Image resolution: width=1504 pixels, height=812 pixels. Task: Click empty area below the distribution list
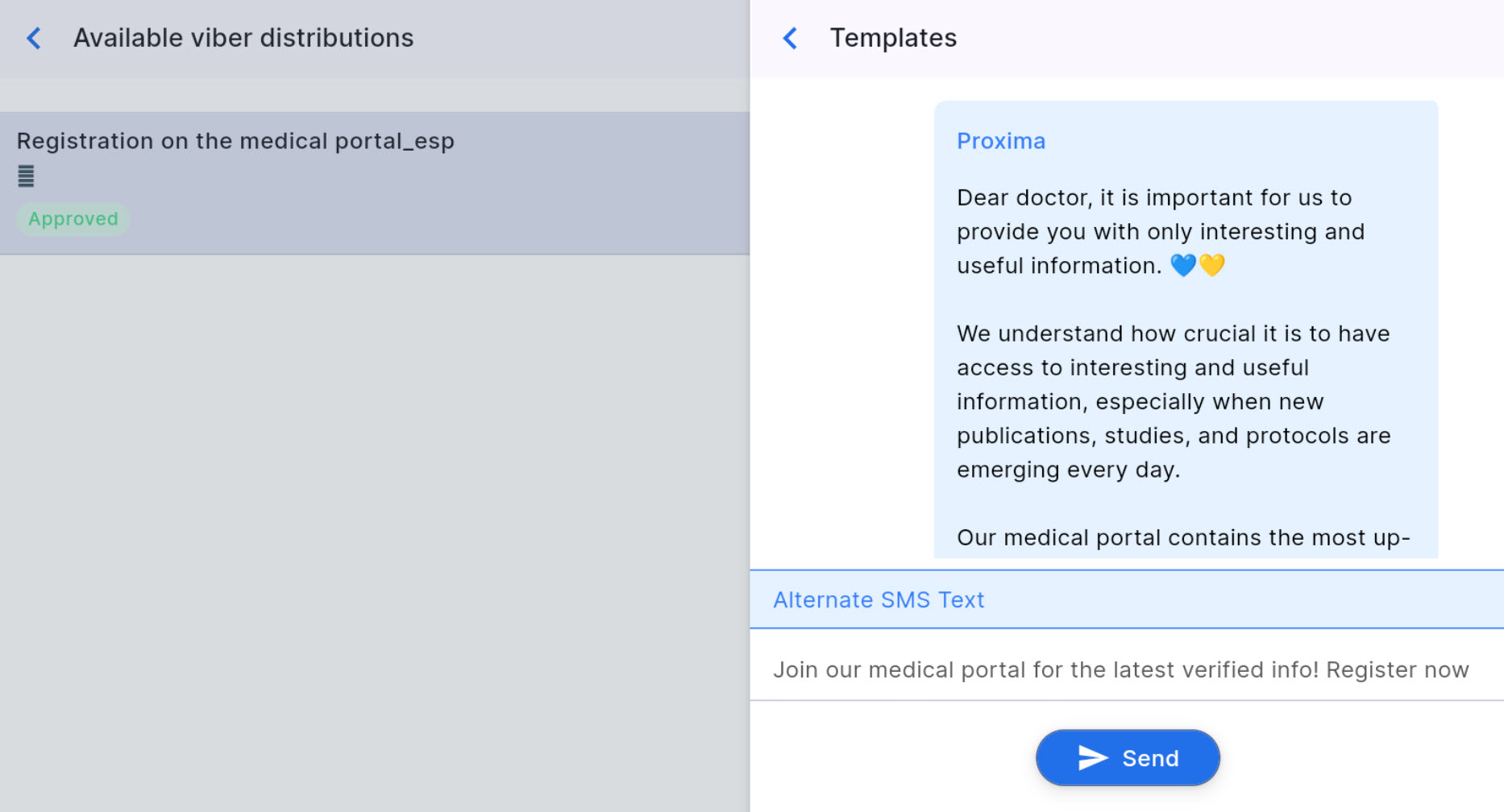pyautogui.click(x=375, y=524)
